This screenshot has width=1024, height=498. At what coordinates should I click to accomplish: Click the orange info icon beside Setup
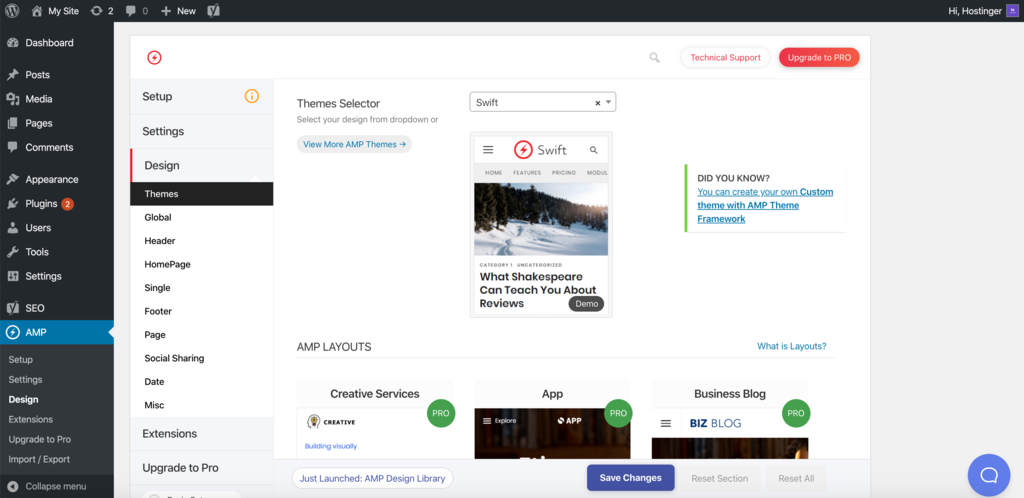coord(251,96)
